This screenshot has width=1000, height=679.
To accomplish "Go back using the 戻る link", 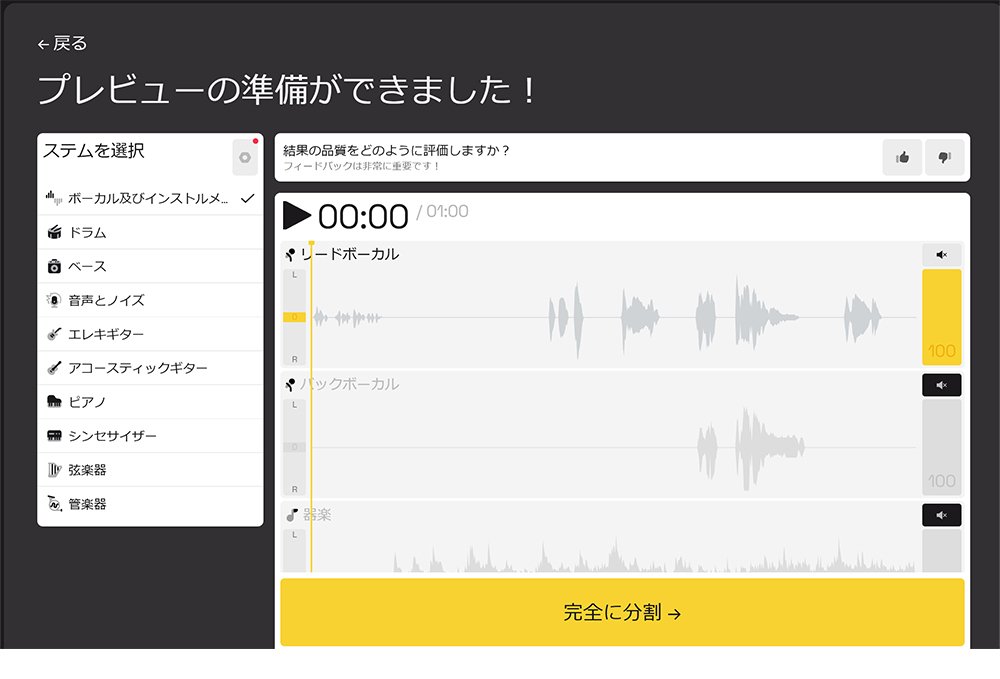I will pyautogui.click(x=60, y=43).
